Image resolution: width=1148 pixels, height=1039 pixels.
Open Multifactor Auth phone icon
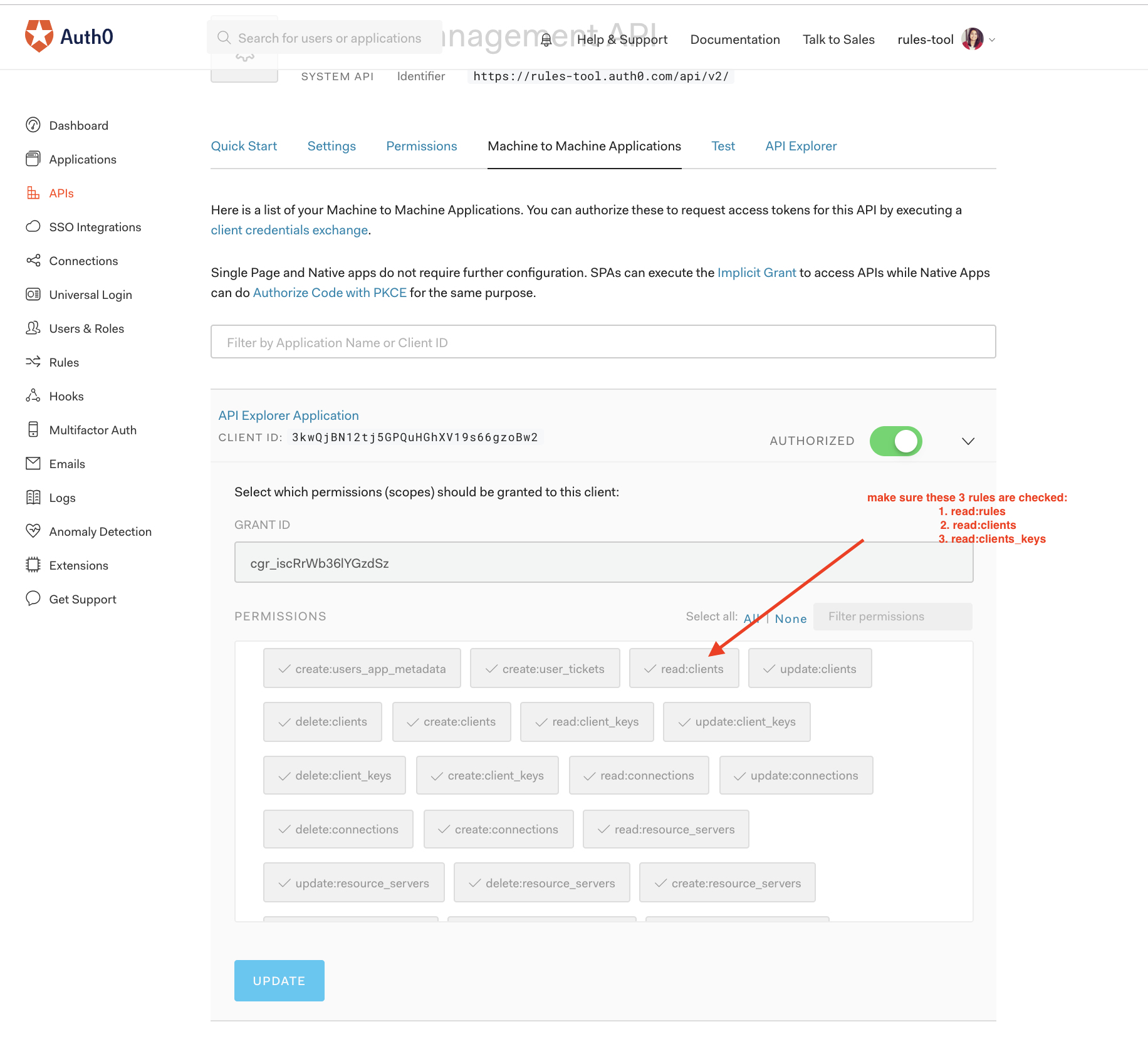click(33, 430)
